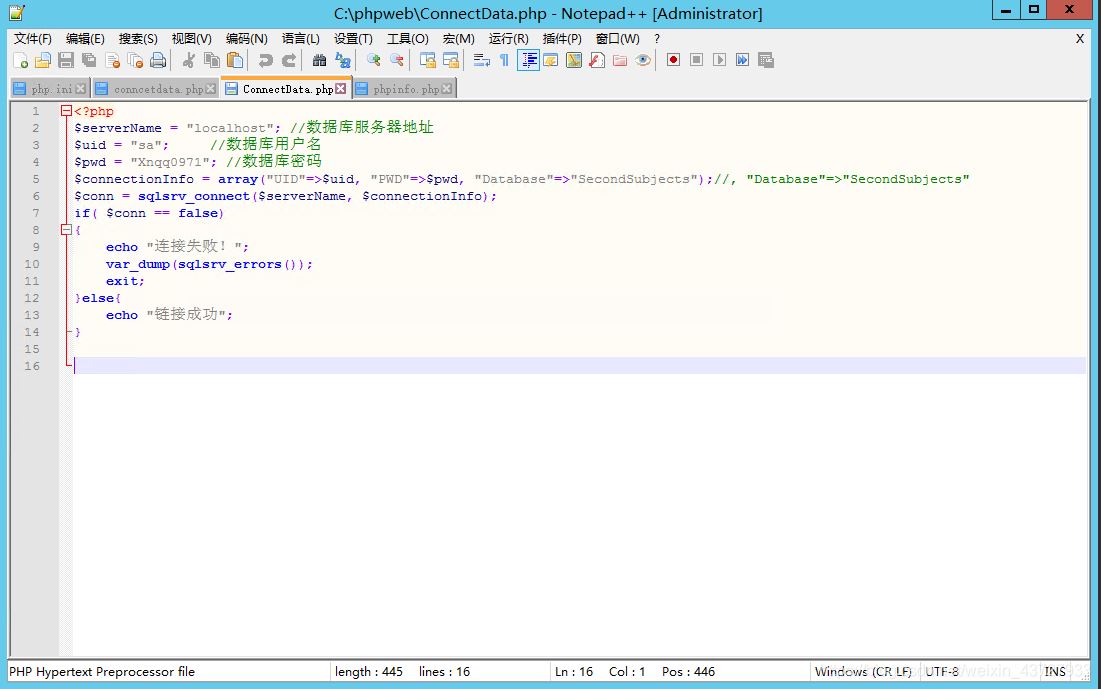This screenshot has height=689, width=1101.
Task: Undo the last edit with arrow icon
Action: [267, 60]
